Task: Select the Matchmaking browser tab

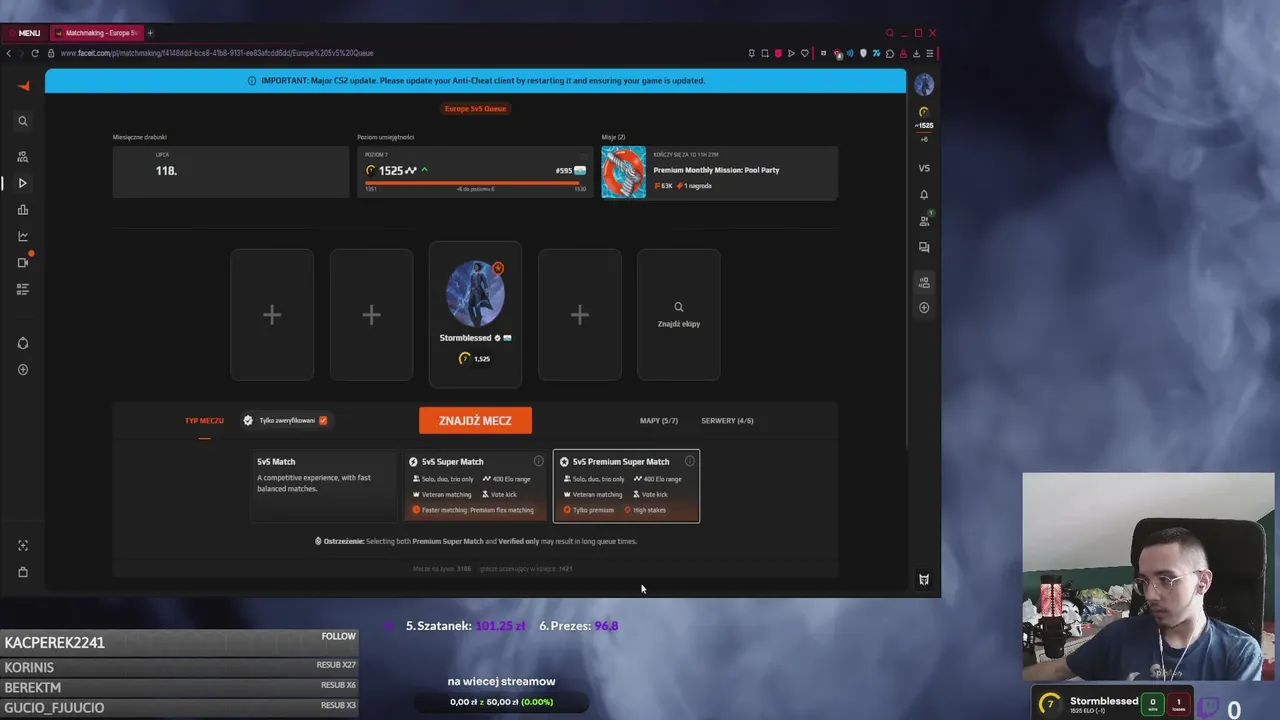Action: tap(95, 33)
